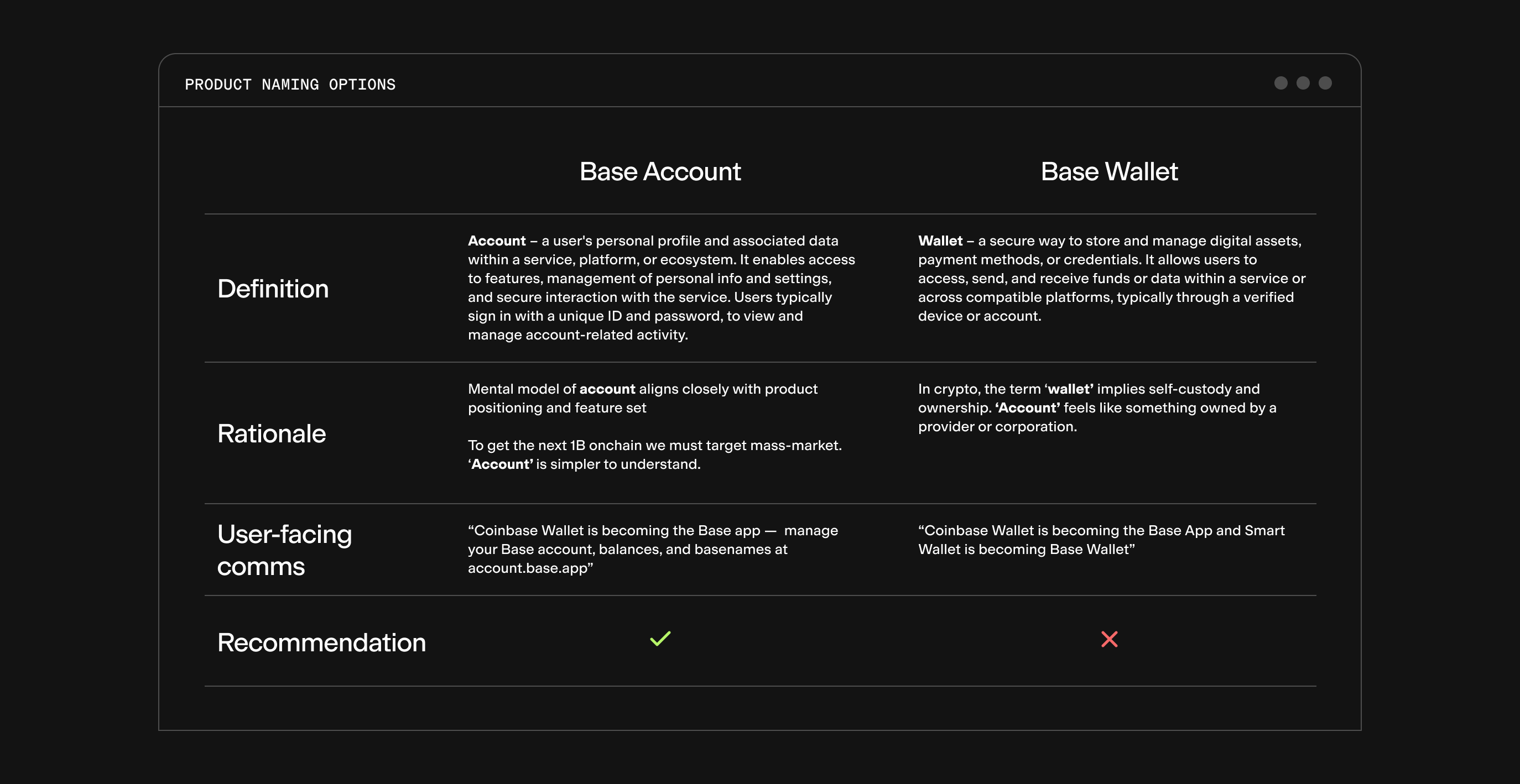Select the 'PRODUCT NAMING OPTIONS' title

click(290, 85)
